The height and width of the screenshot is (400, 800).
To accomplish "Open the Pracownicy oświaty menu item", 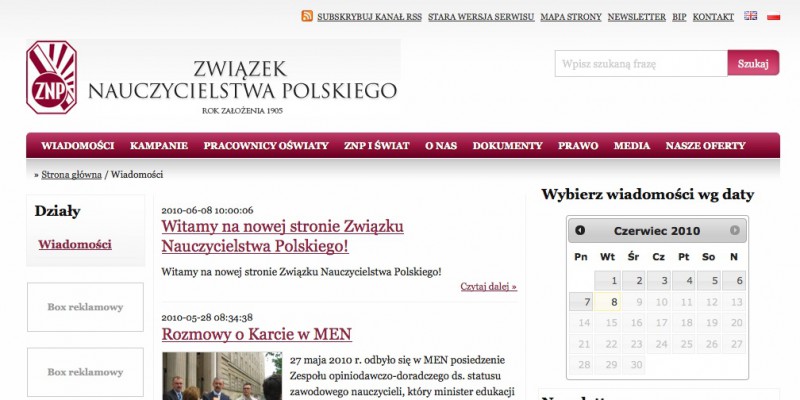I will tap(266, 146).
